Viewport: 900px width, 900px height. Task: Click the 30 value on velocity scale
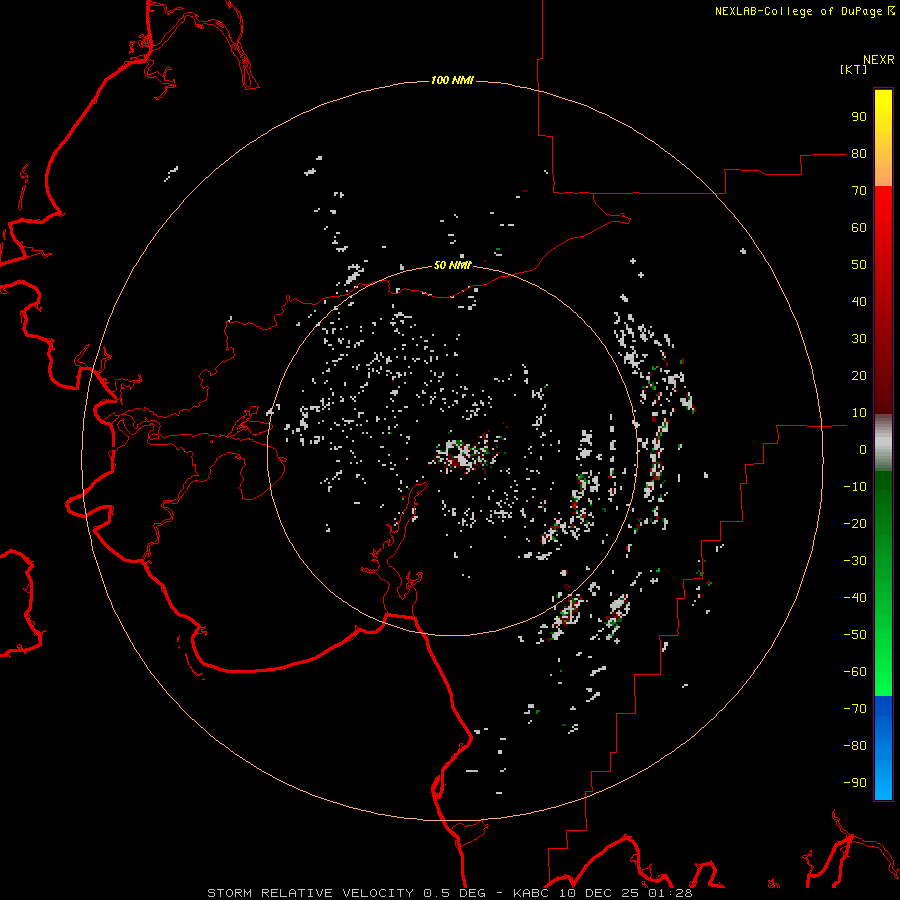[x=859, y=339]
